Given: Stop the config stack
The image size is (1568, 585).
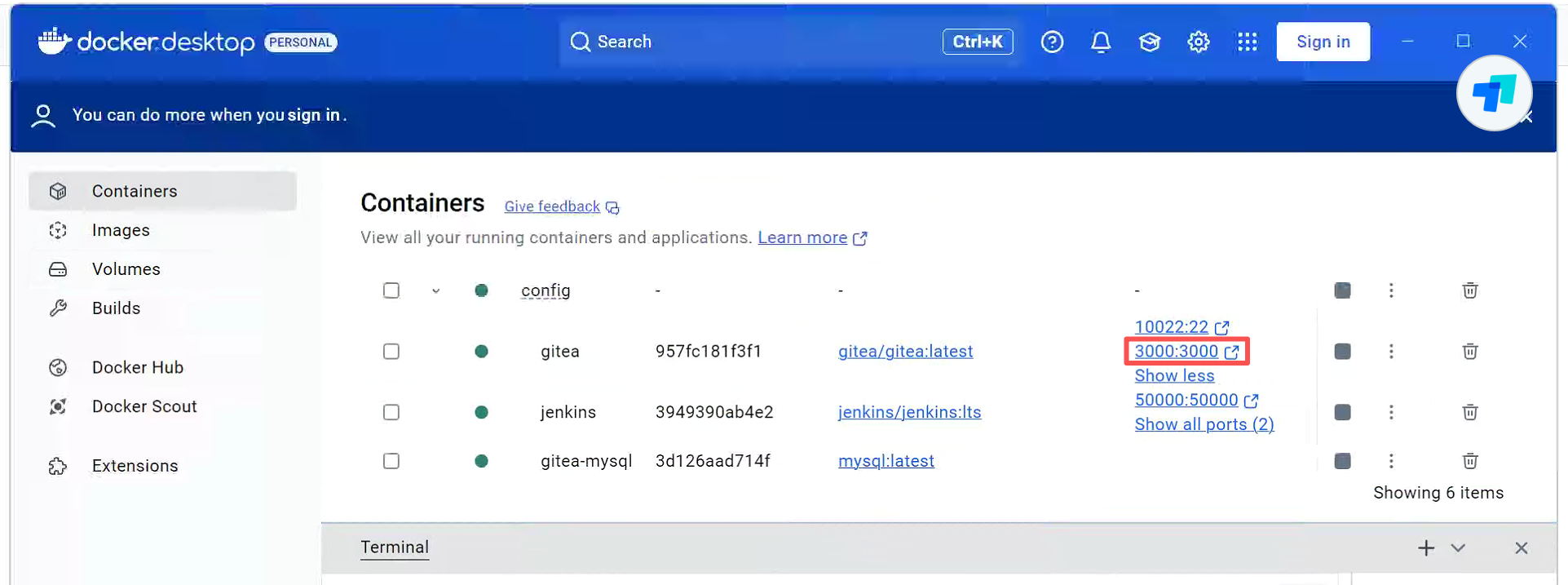Looking at the screenshot, I should (x=1342, y=290).
